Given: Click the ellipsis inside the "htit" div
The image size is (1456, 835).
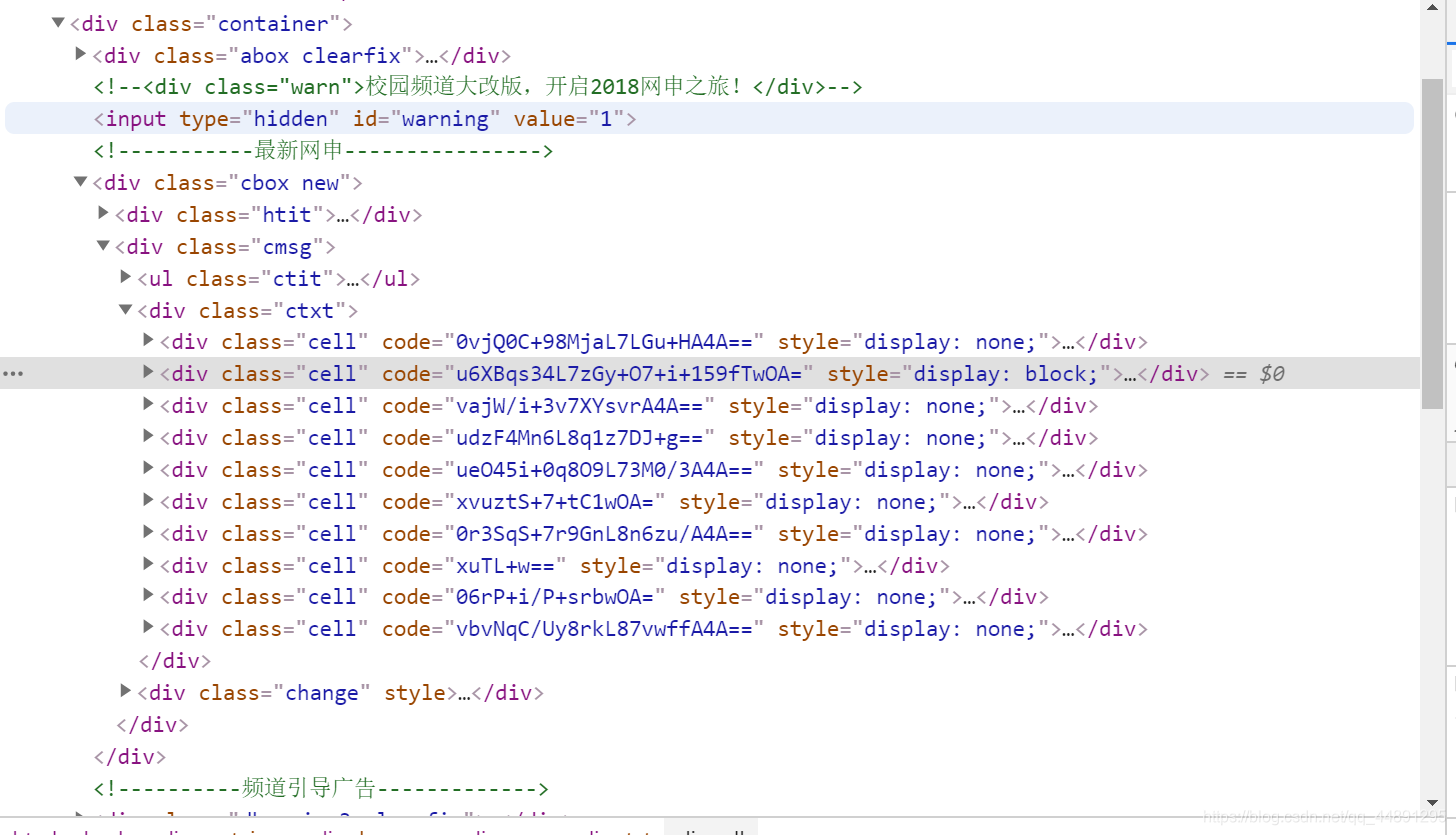Looking at the screenshot, I should coord(343,215).
